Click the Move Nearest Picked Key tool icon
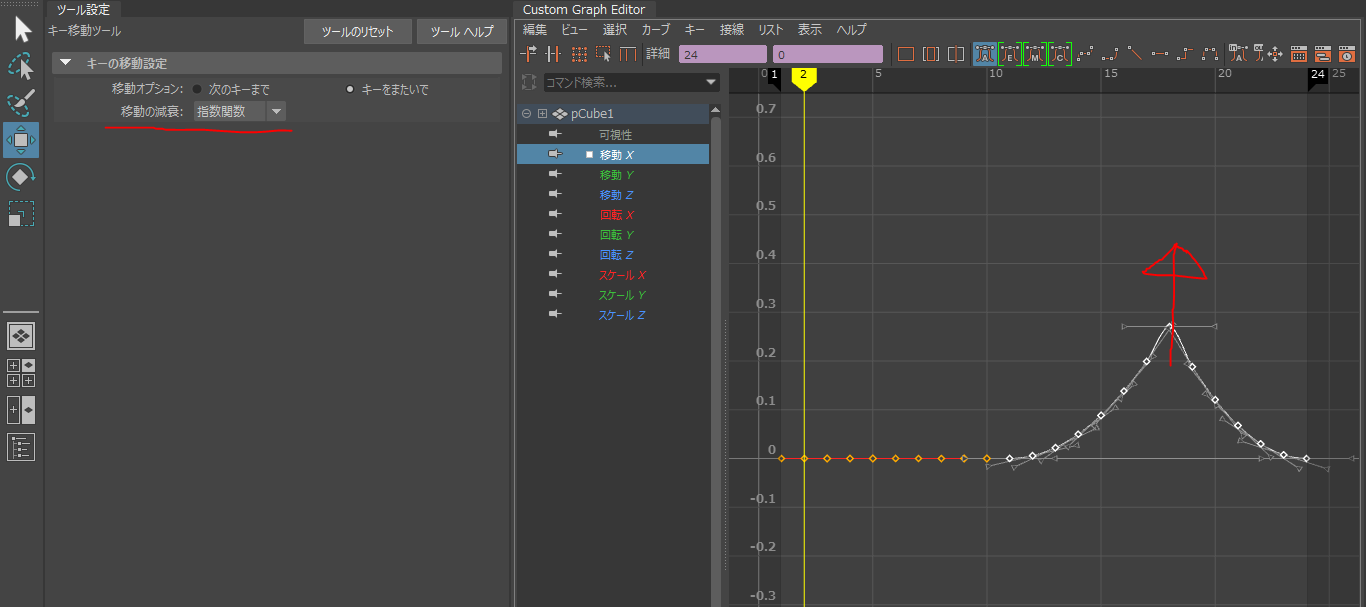1366x607 pixels. (x=529, y=54)
